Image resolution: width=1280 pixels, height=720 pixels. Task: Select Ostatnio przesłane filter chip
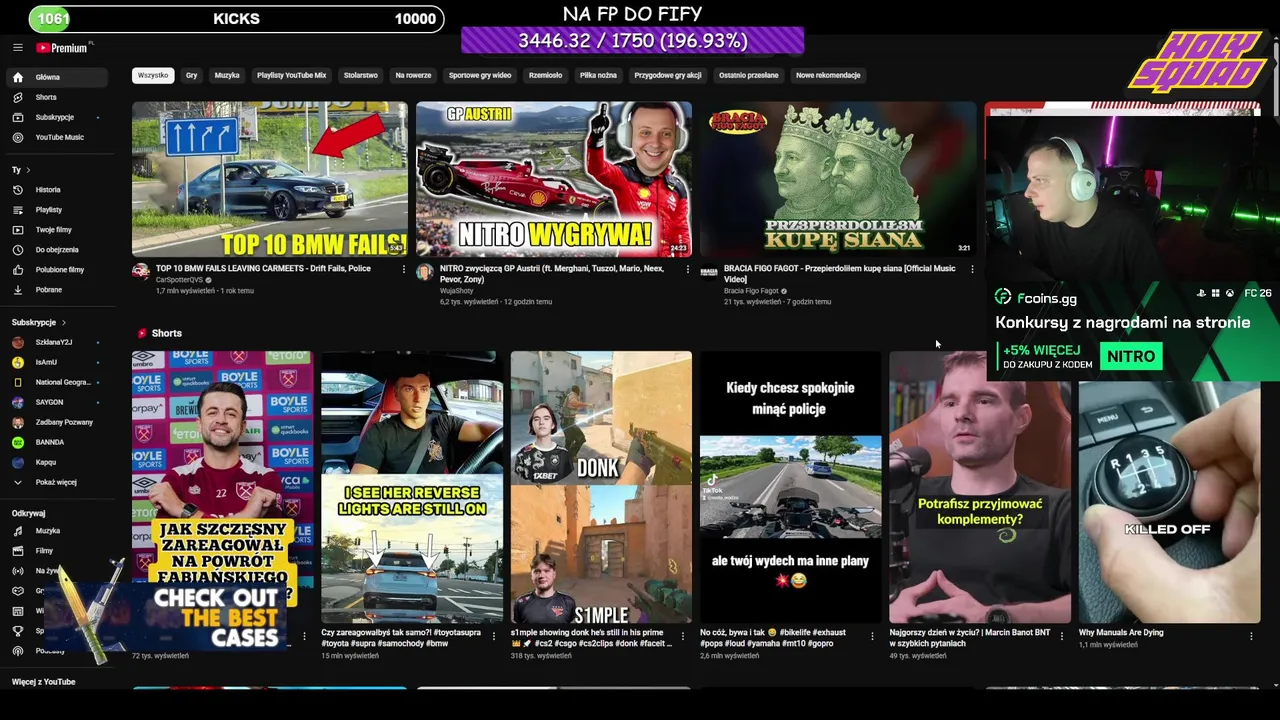[748, 75]
